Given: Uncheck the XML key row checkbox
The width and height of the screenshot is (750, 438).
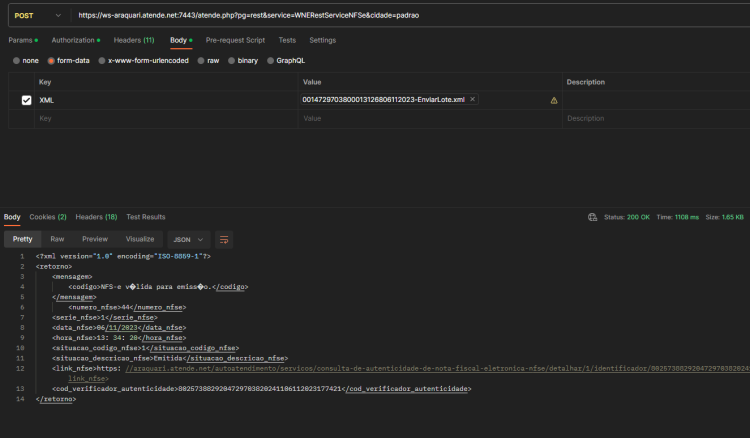Looking at the screenshot, I should [26, 100].
